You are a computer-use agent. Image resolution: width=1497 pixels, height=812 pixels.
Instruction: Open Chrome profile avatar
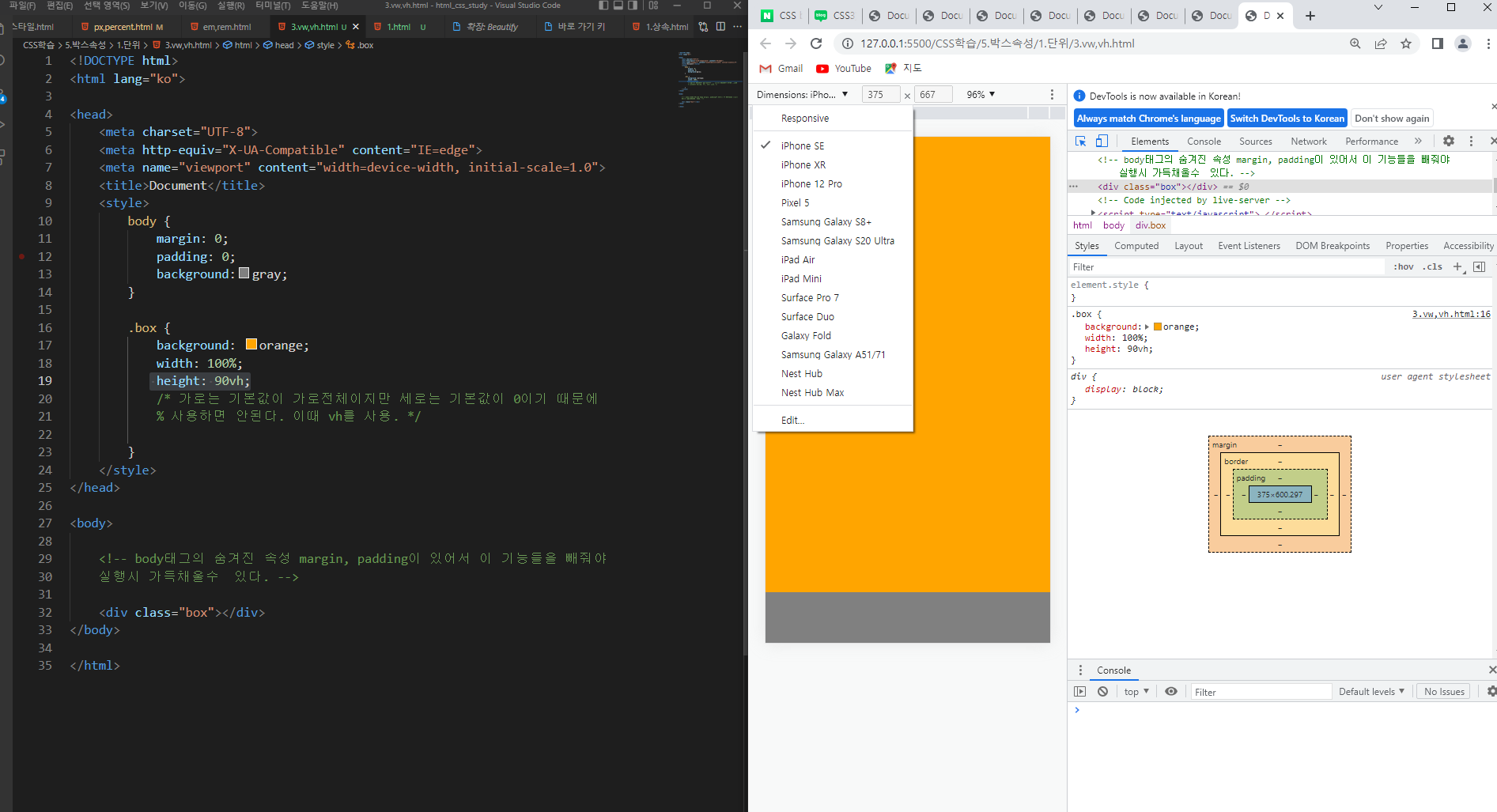(1463, 43)
